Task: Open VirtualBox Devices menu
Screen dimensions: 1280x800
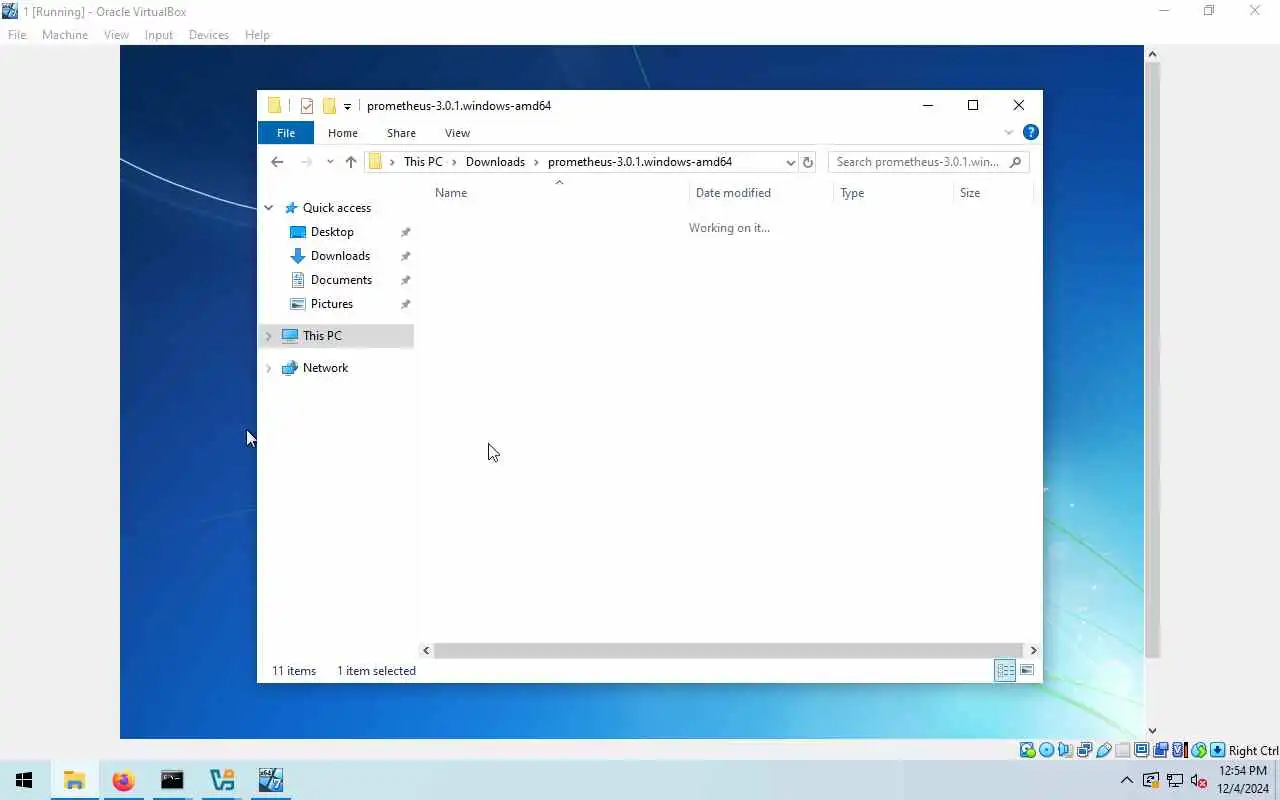Action: 208,35
